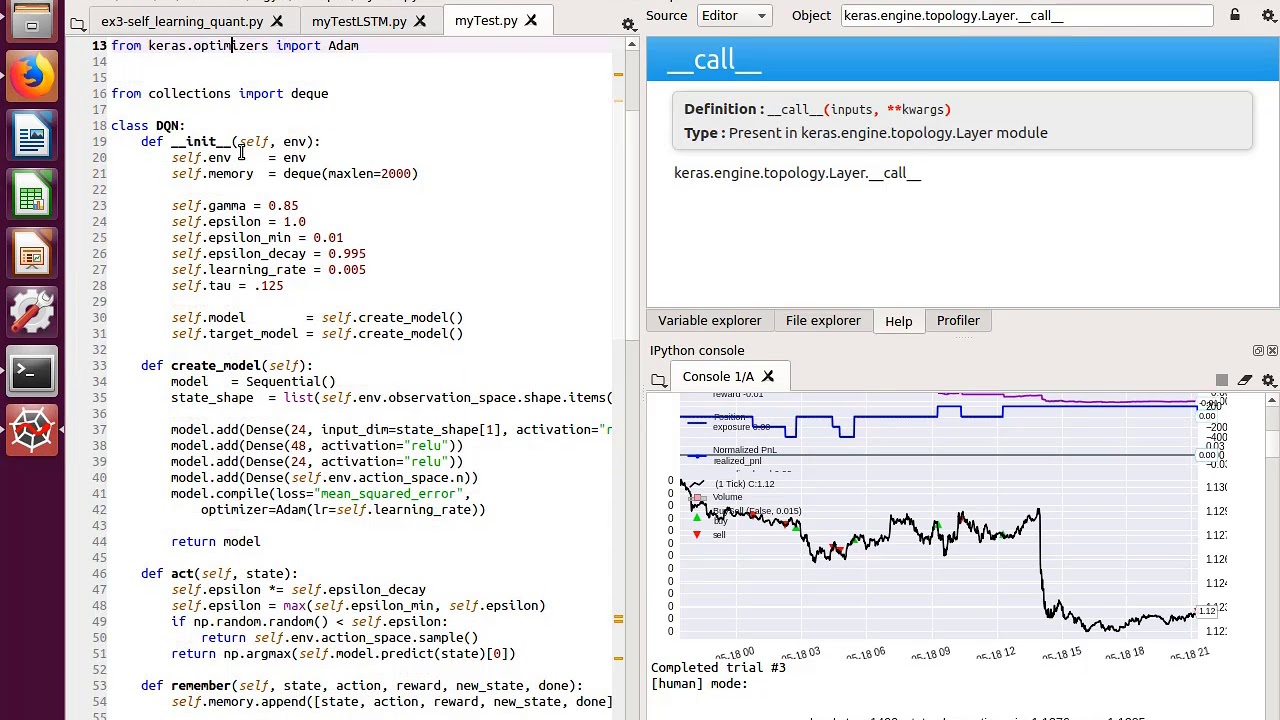Click the console tab browse icon
Viewport: 1280px width, 720px height.
point(659,379)
